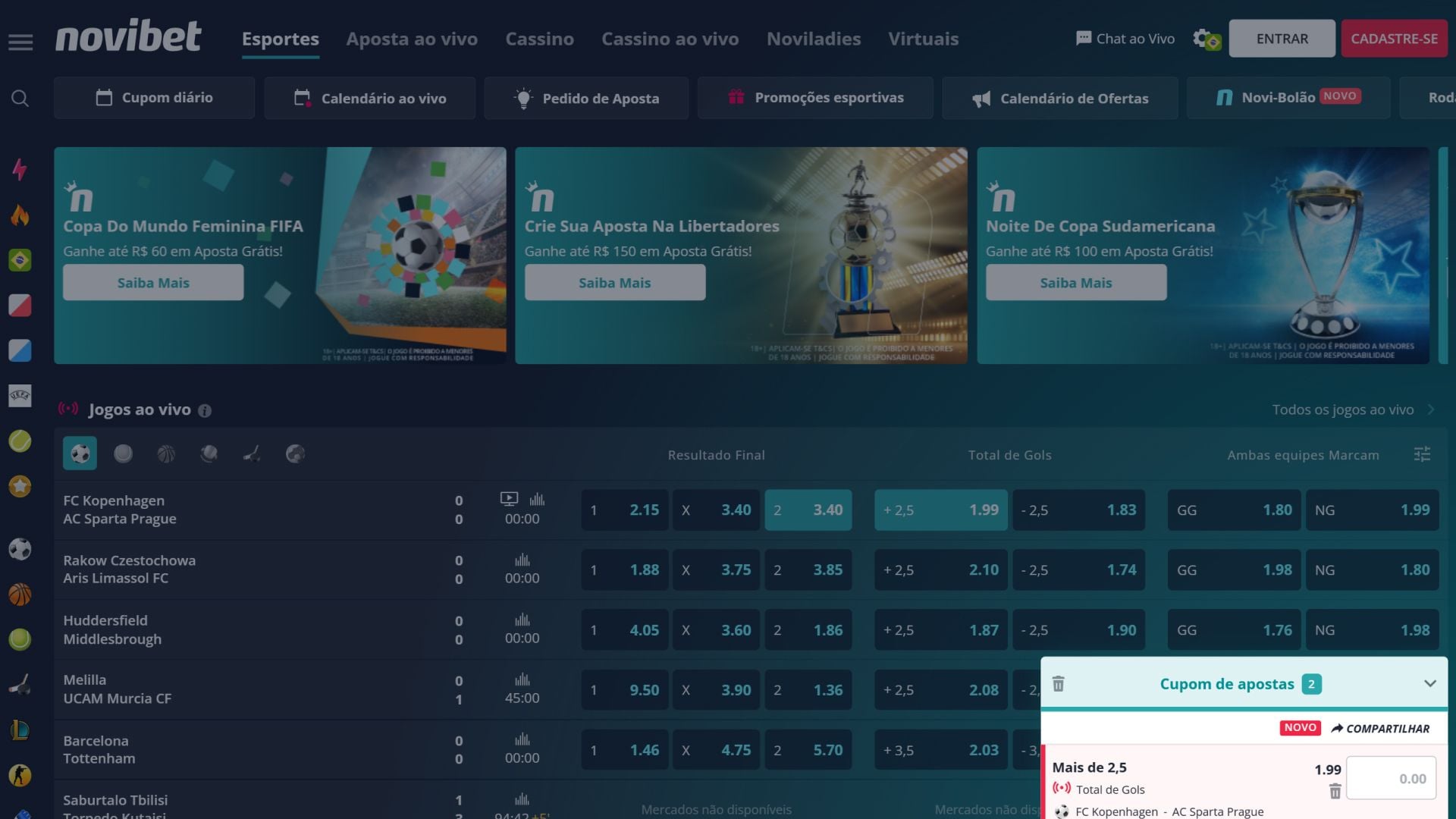The width and height of the screenshot is (1456, 819).
Task: Click the market settings sliders icon
Action: point(1422,454)
